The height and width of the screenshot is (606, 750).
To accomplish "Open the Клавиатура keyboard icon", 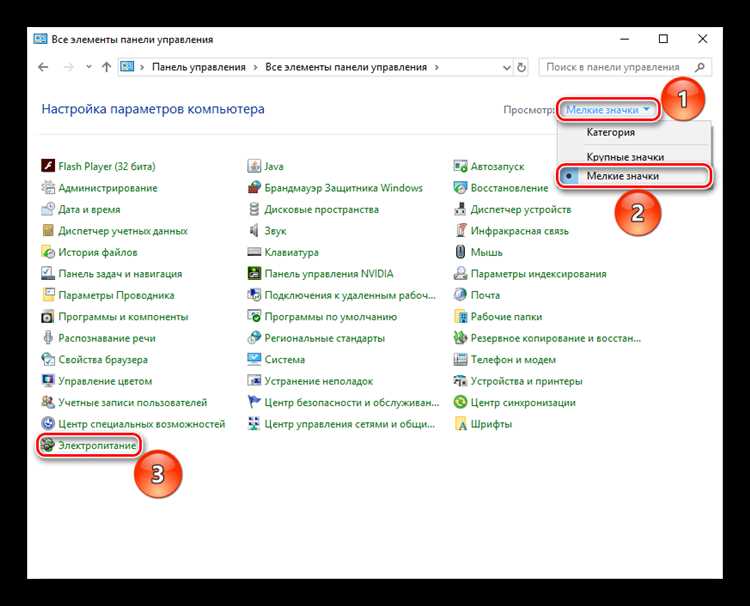I will (x=254, y=252).
